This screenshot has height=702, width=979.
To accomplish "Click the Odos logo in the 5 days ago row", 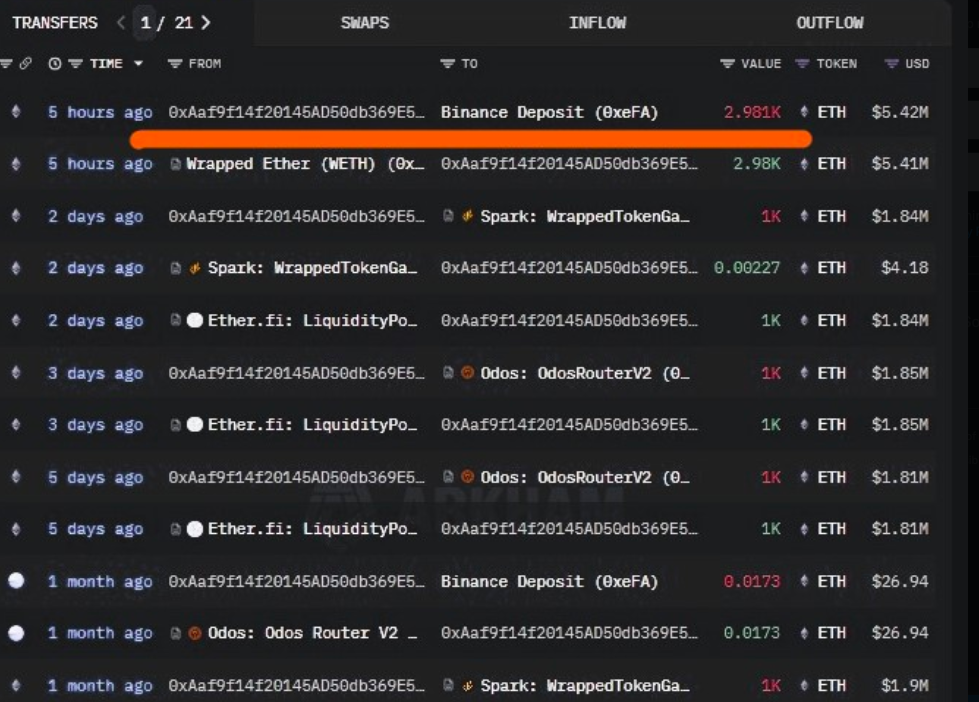I will [x=467, y=477].
